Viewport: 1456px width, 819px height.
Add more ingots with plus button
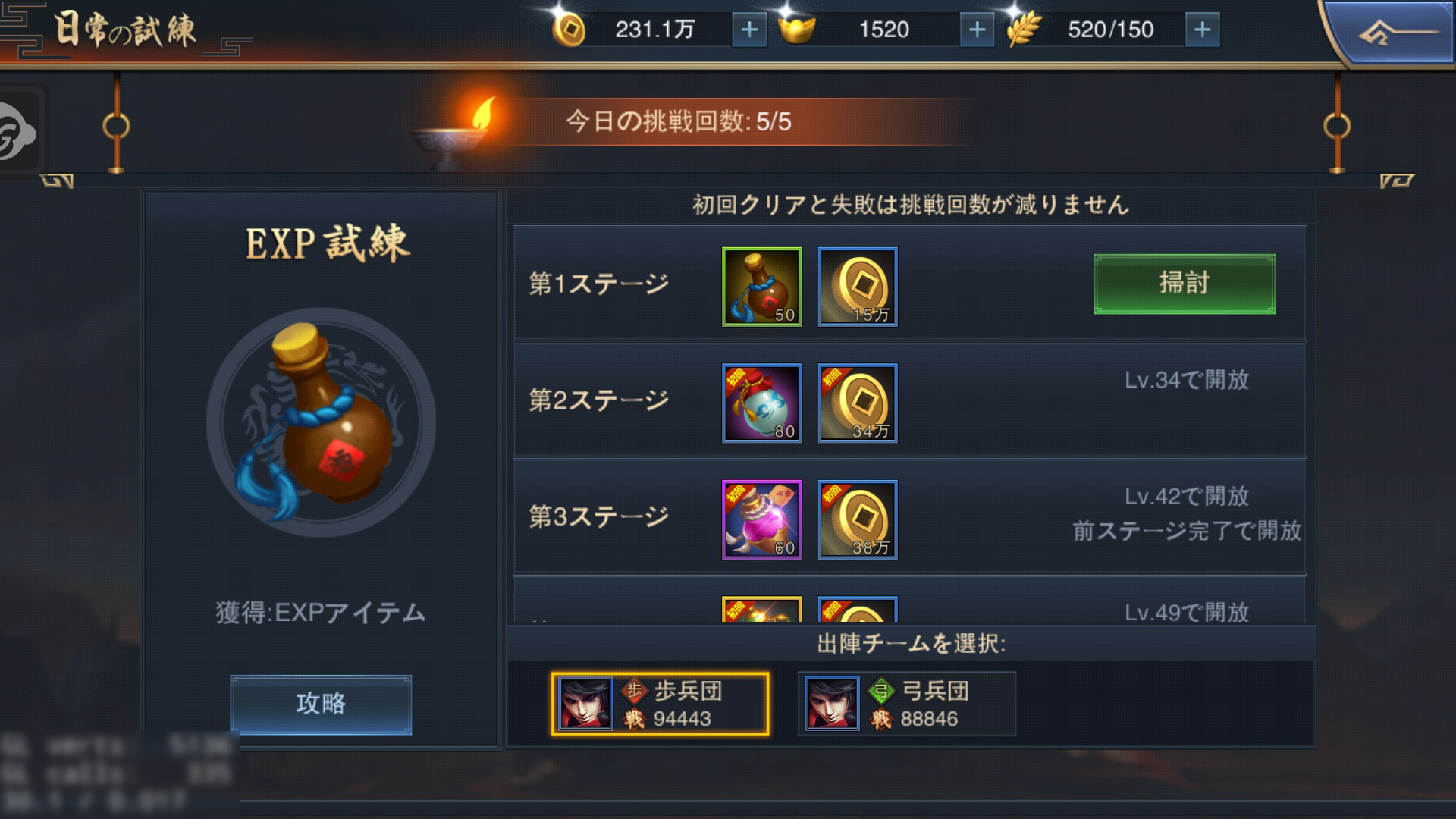pos(977,30)
